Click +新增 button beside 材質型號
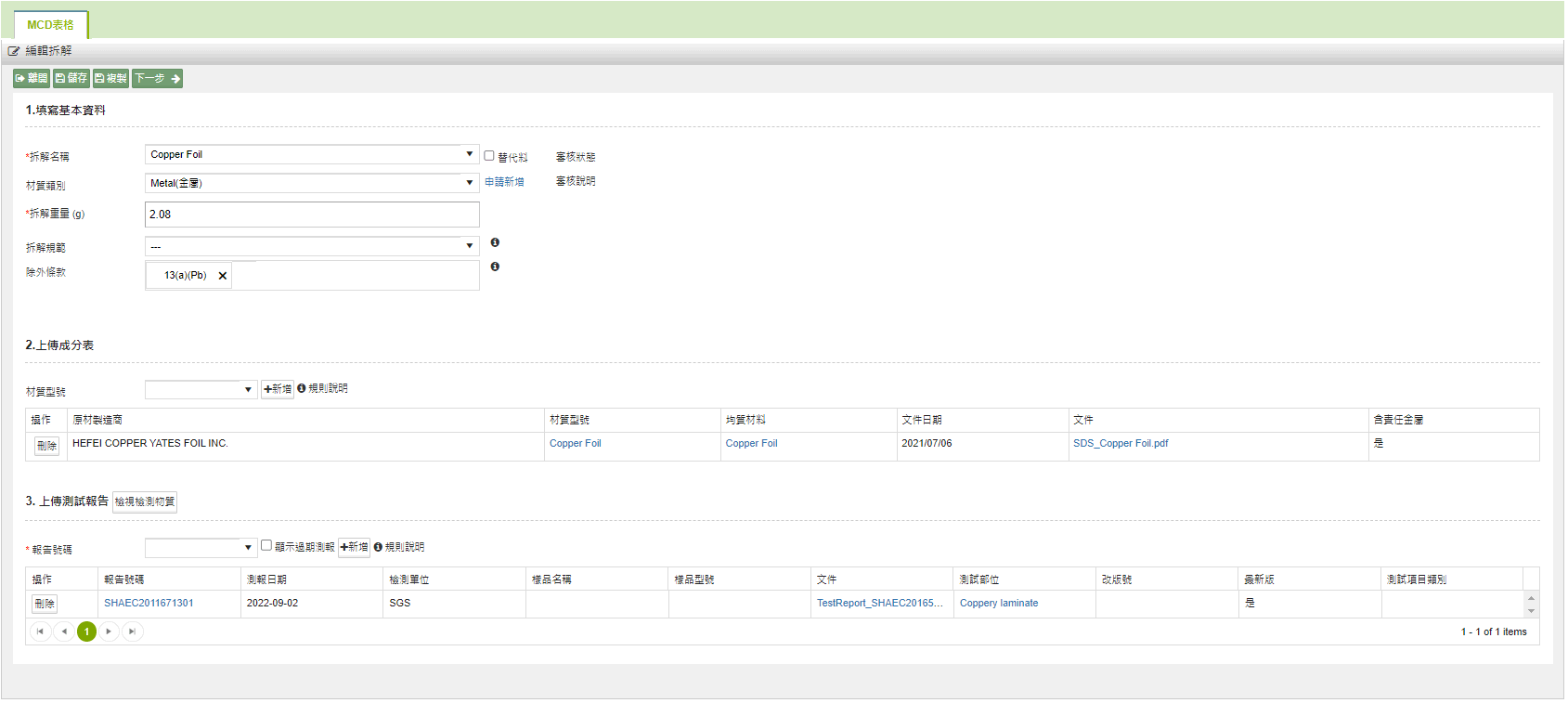The height and width of the screenshot is (703, 1568). (x=278, y=389)
